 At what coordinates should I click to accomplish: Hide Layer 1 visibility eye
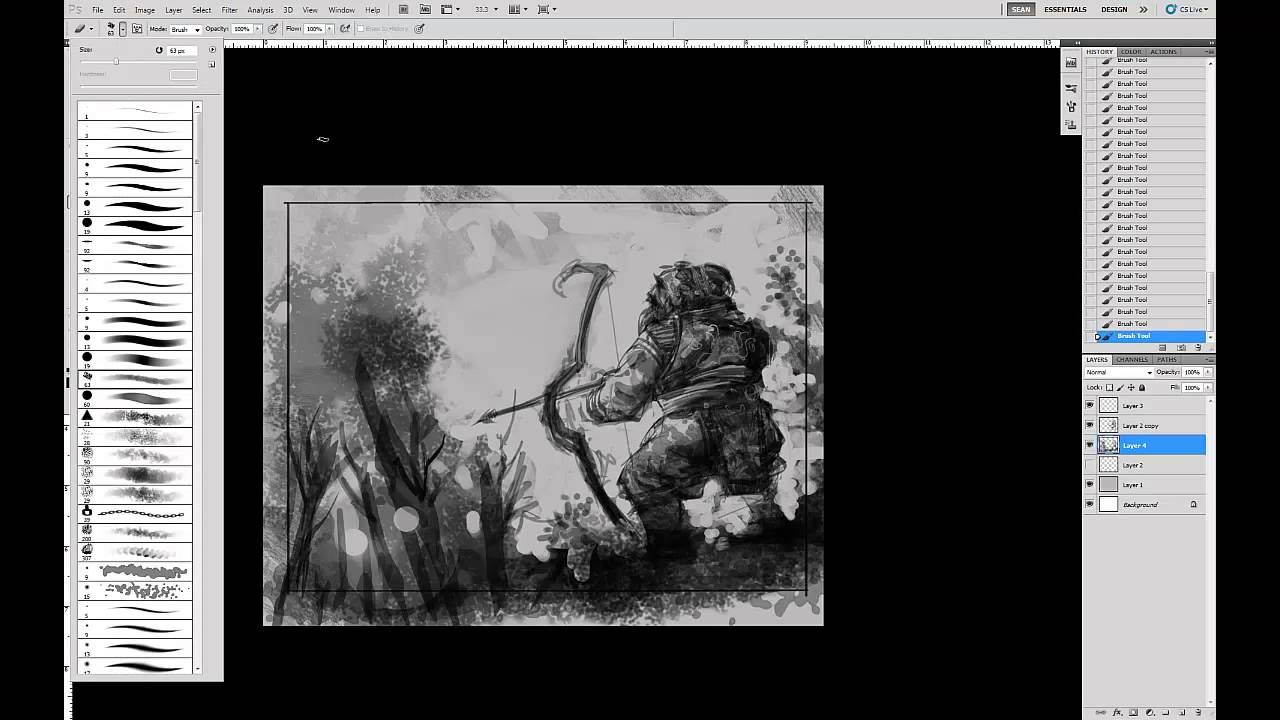[x=1090, y=485]
